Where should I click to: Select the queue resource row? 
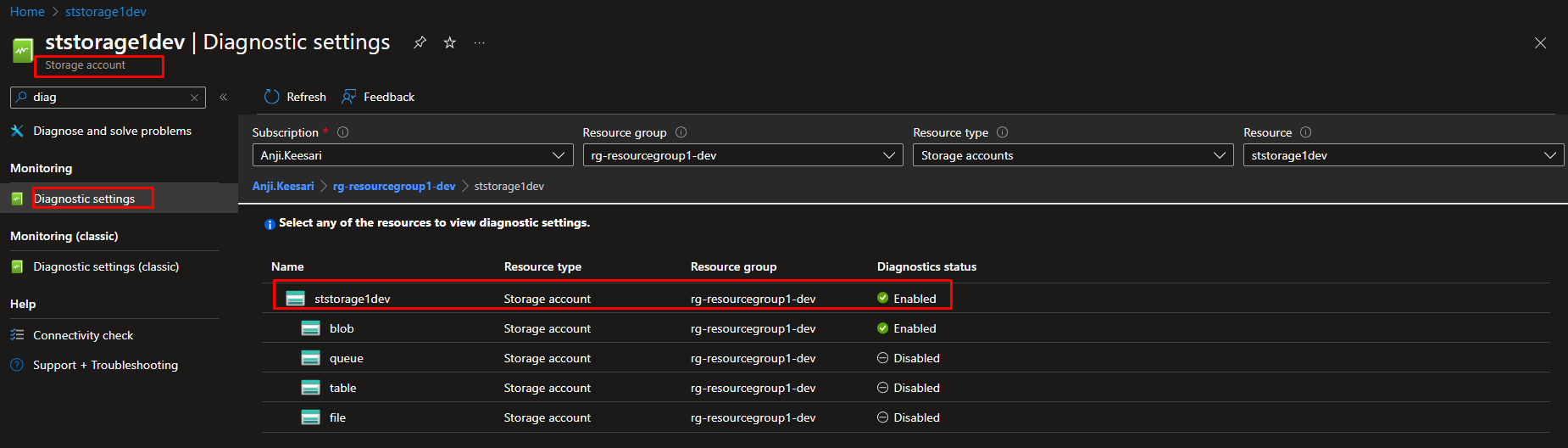point(906,358)
